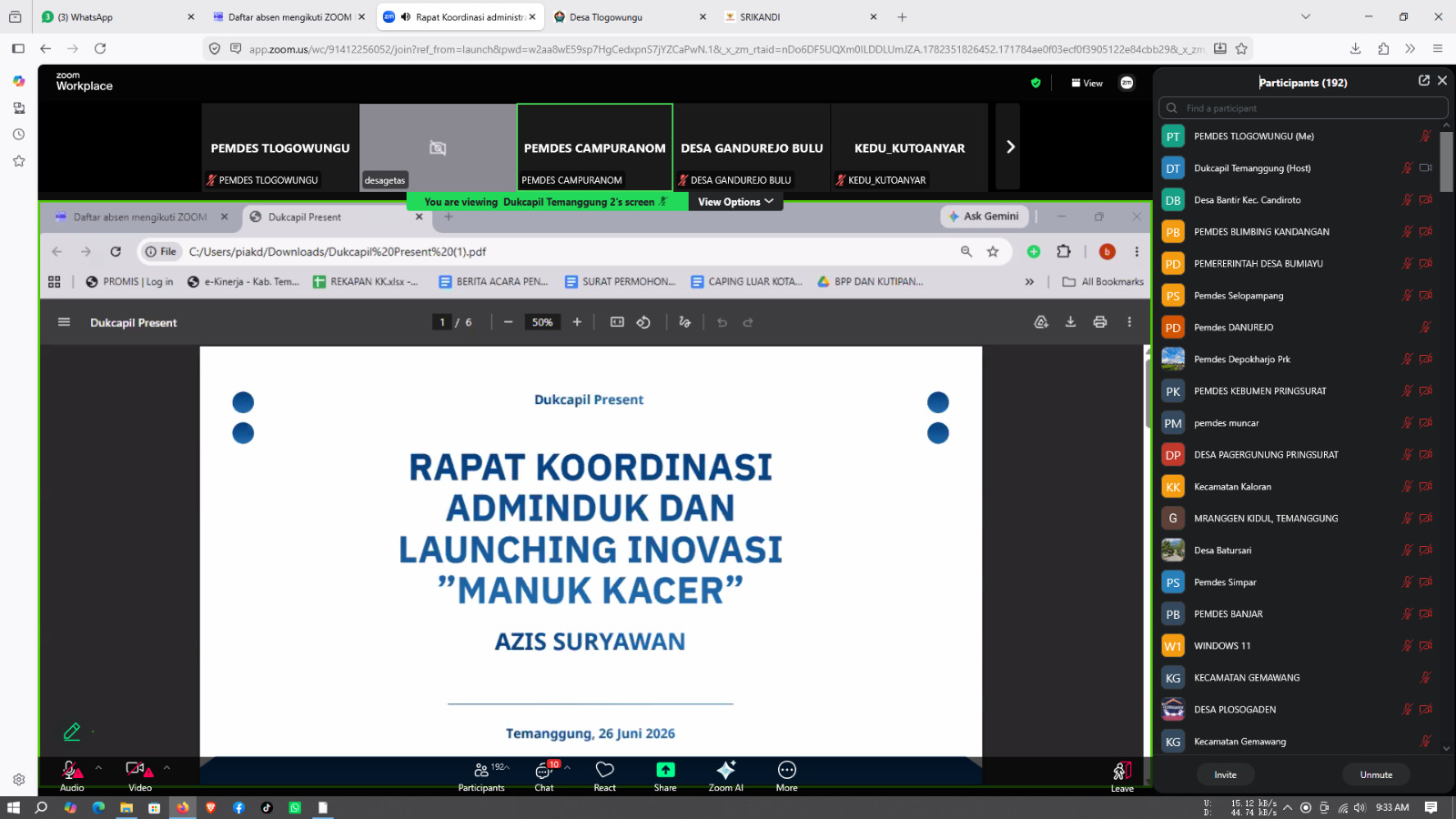Bookmark this Zoom page with star icon
This screenshot has width=1456, height=819.
tap(1241, 48)
